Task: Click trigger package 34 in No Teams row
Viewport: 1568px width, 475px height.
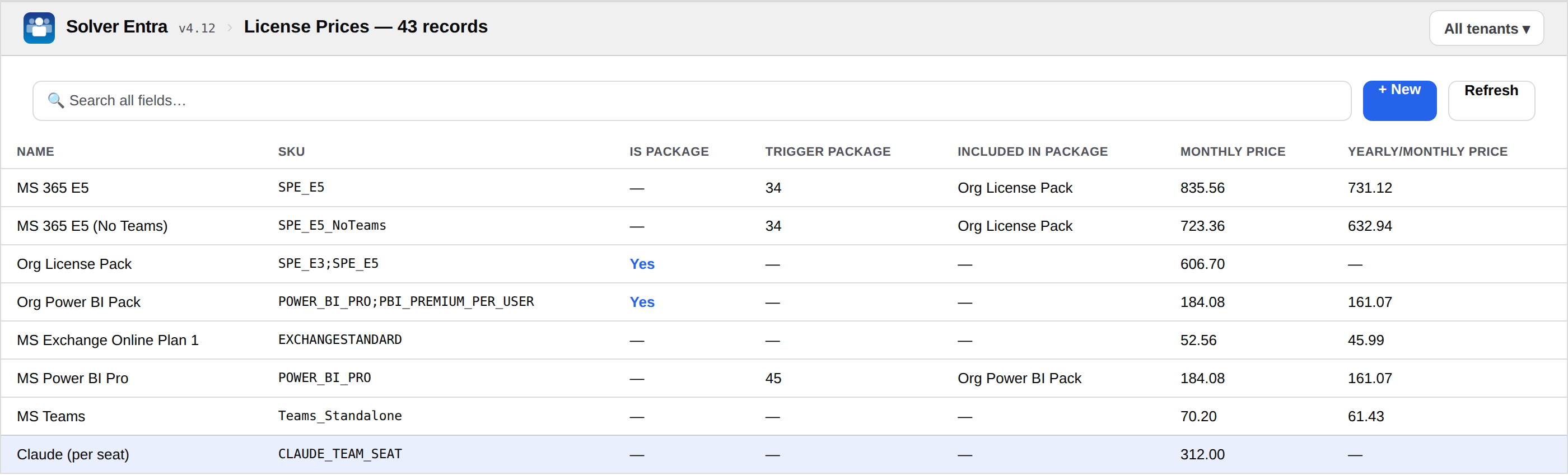Action: pyautogui.click(x=772, y=226)
